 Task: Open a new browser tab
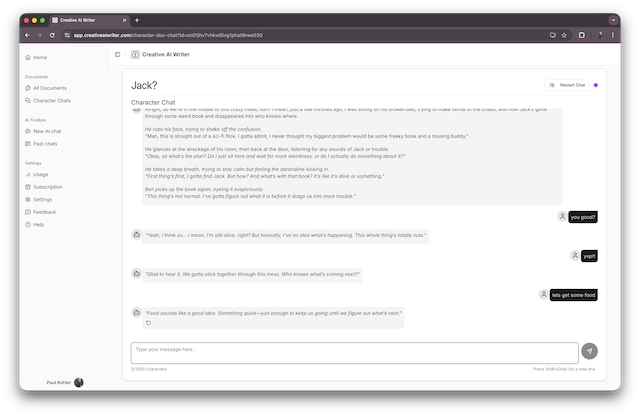[x=137, y=20]
